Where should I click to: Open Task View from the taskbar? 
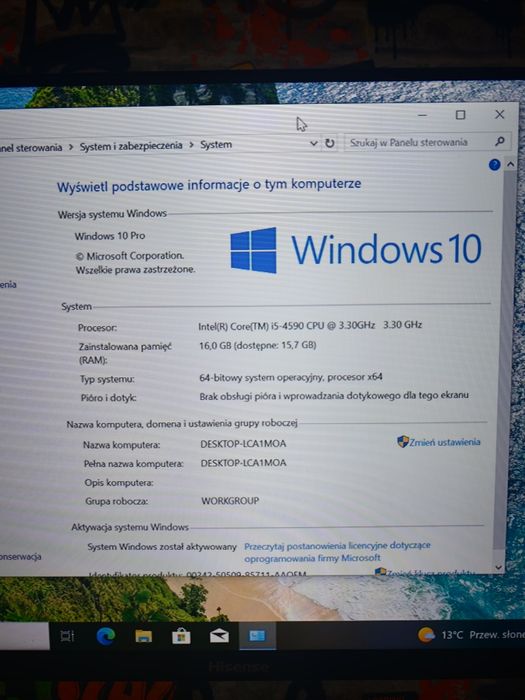point(67,636)
